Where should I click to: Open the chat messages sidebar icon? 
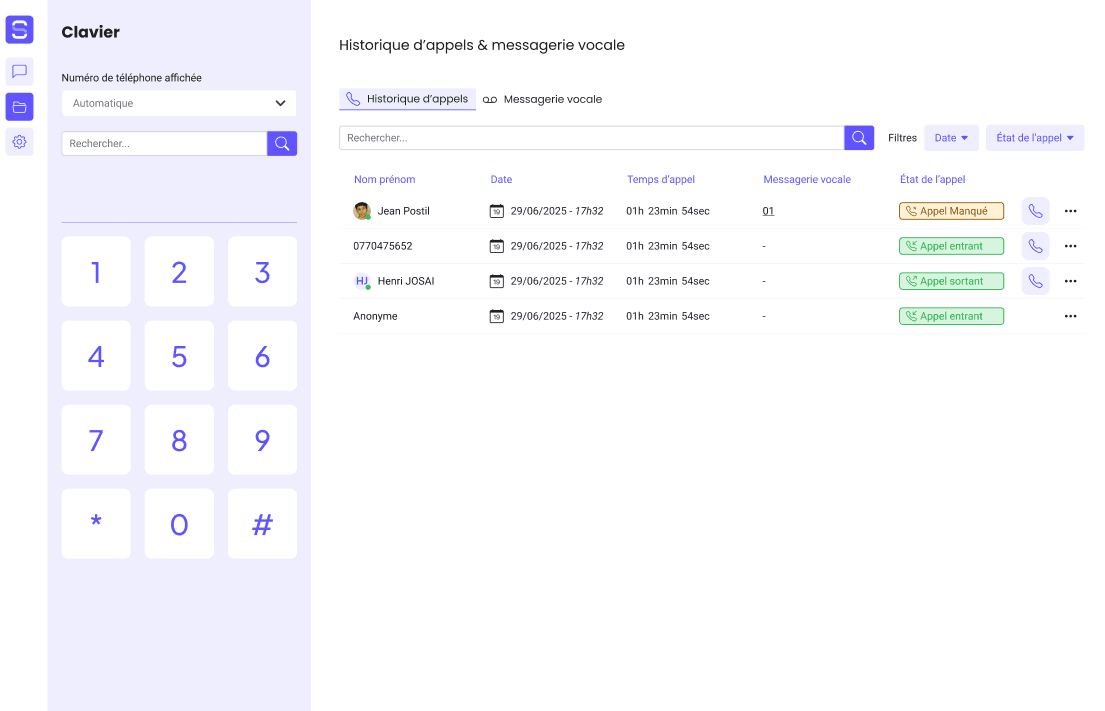19,71
